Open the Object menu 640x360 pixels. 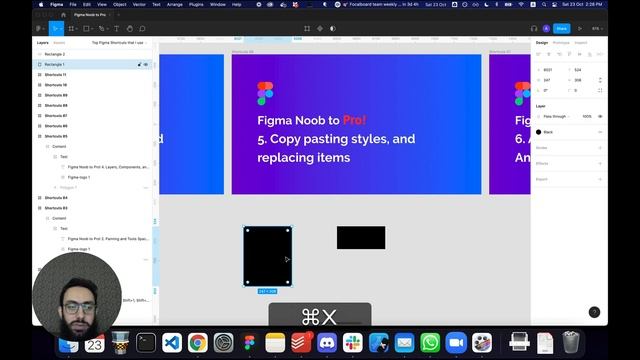click(x=120, y=4)
